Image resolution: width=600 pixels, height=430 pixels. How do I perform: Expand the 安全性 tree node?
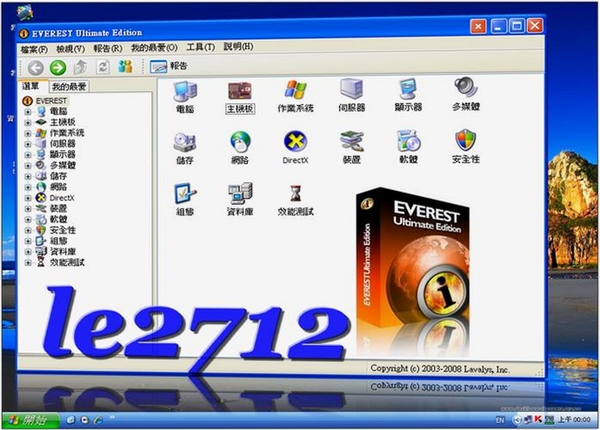(x=28, y=230)
